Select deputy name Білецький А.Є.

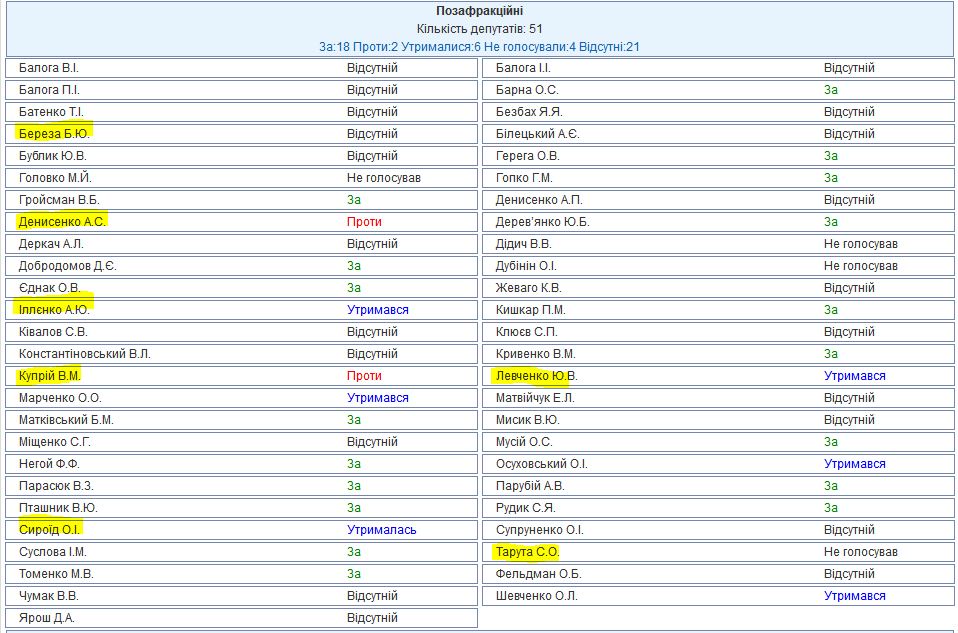click(537, 134)
